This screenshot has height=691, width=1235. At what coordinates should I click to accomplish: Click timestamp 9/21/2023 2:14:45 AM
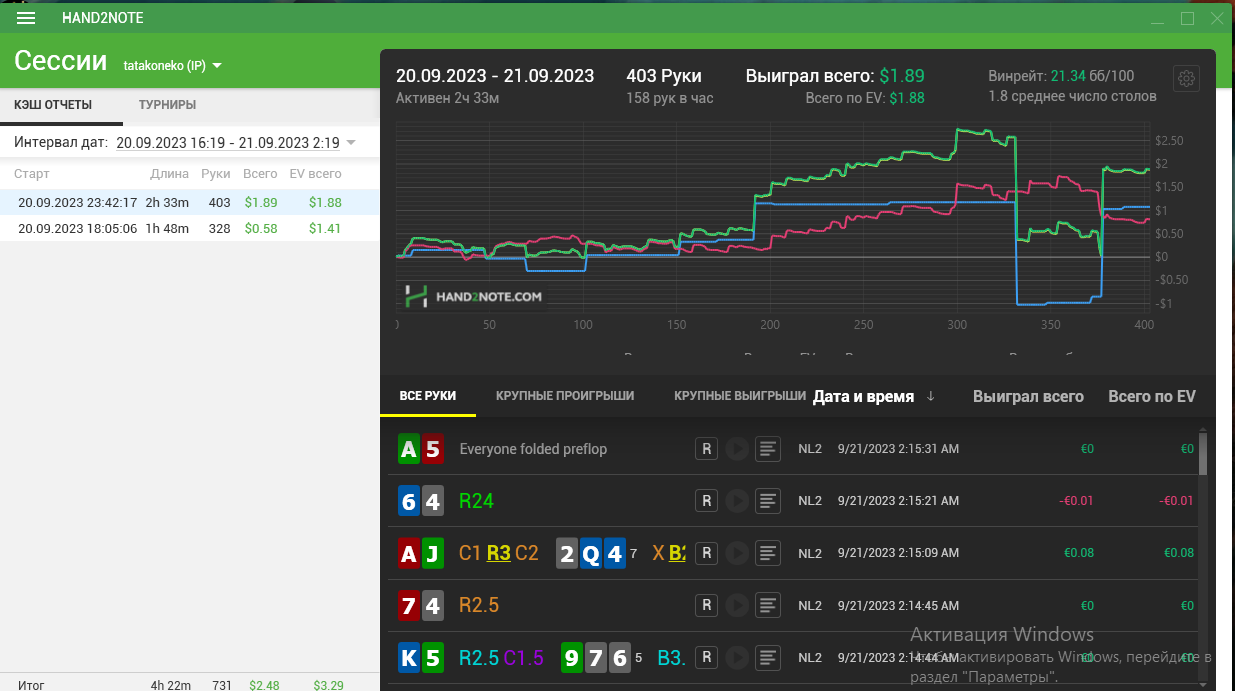(898, 605)
